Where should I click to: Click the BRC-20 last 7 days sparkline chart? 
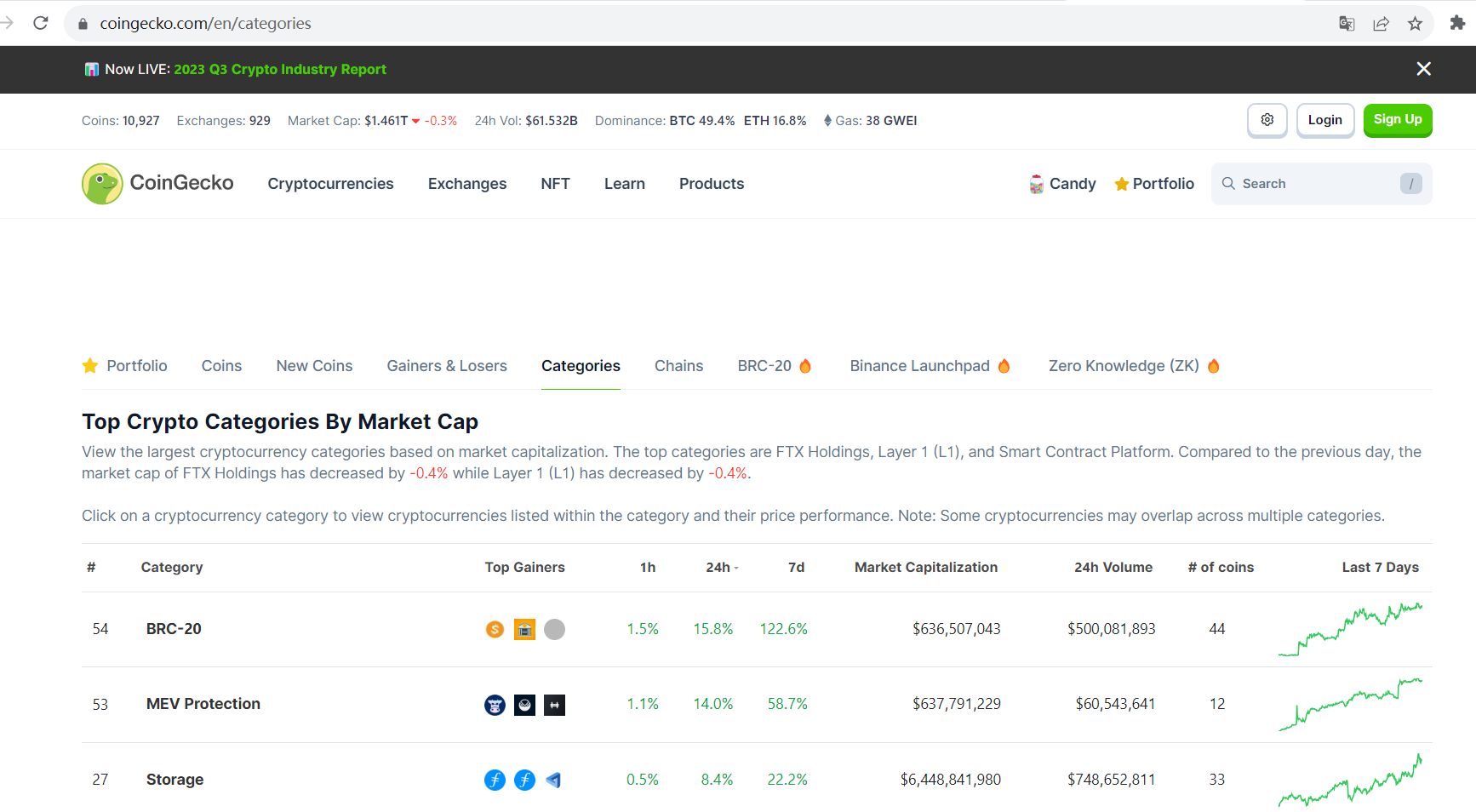coord(1350,629)
